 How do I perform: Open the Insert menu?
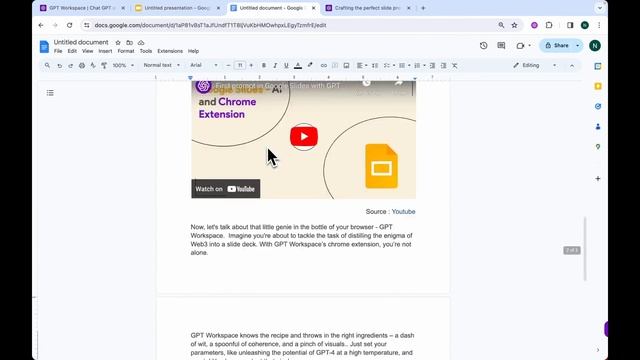(105, 51)
